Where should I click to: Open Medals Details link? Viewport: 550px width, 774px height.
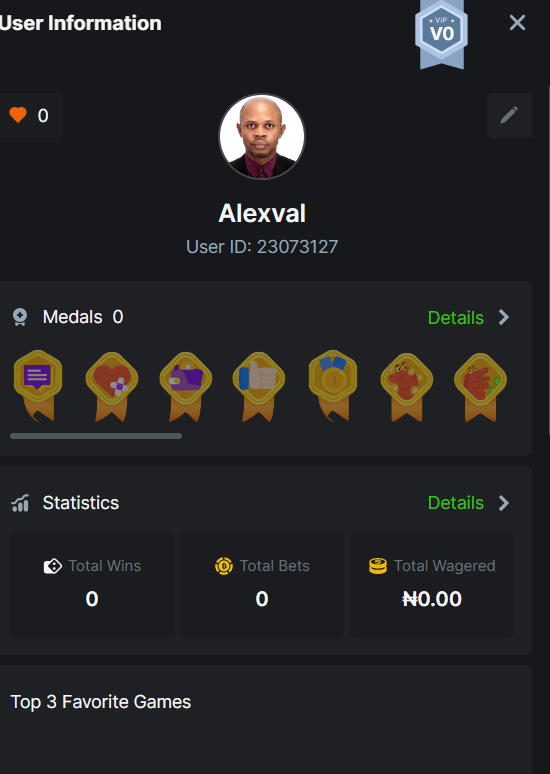tap(456, 317)
